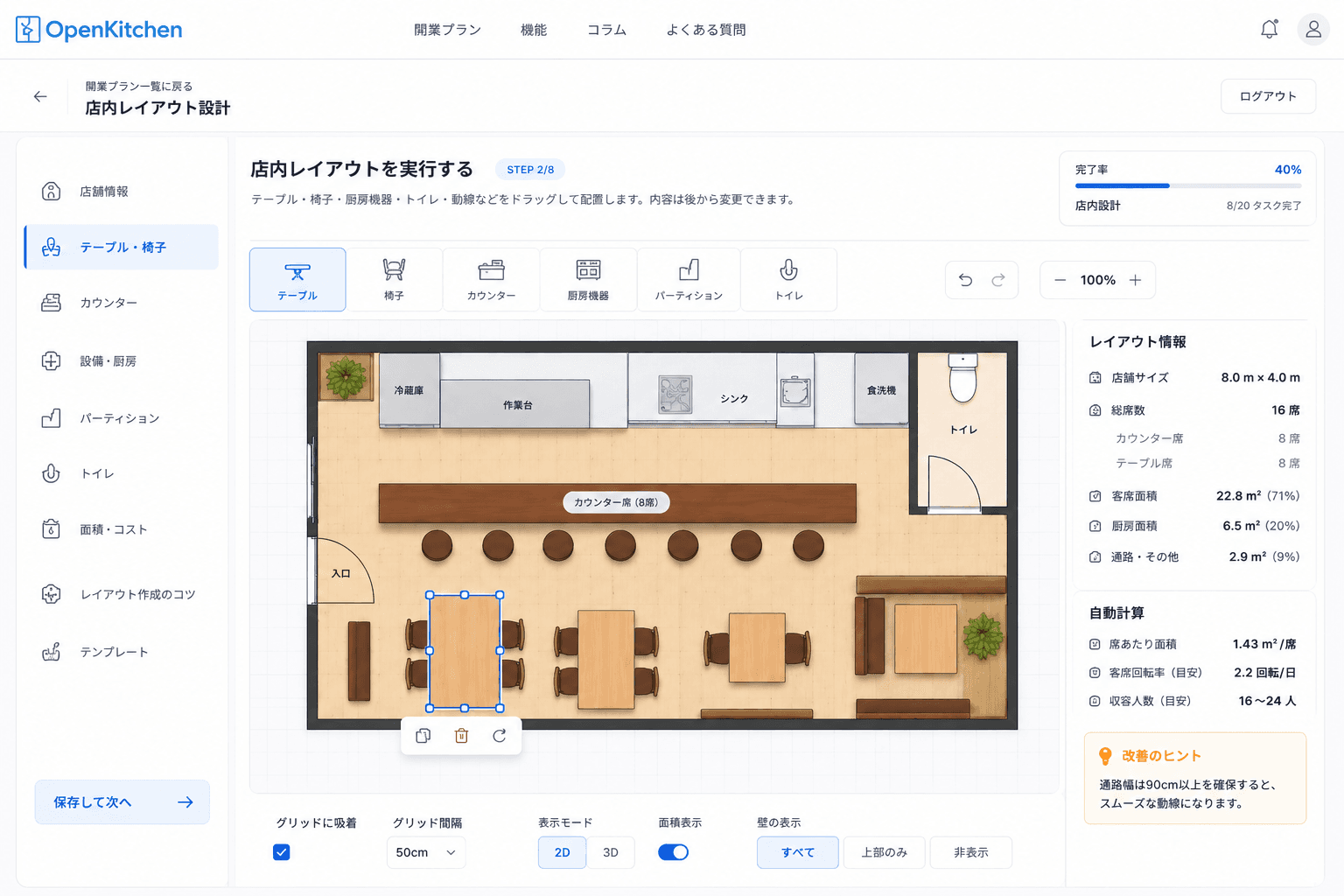Select the 作業台 in the floor plan
This screenshot has width=1344, height=896.
514,404
